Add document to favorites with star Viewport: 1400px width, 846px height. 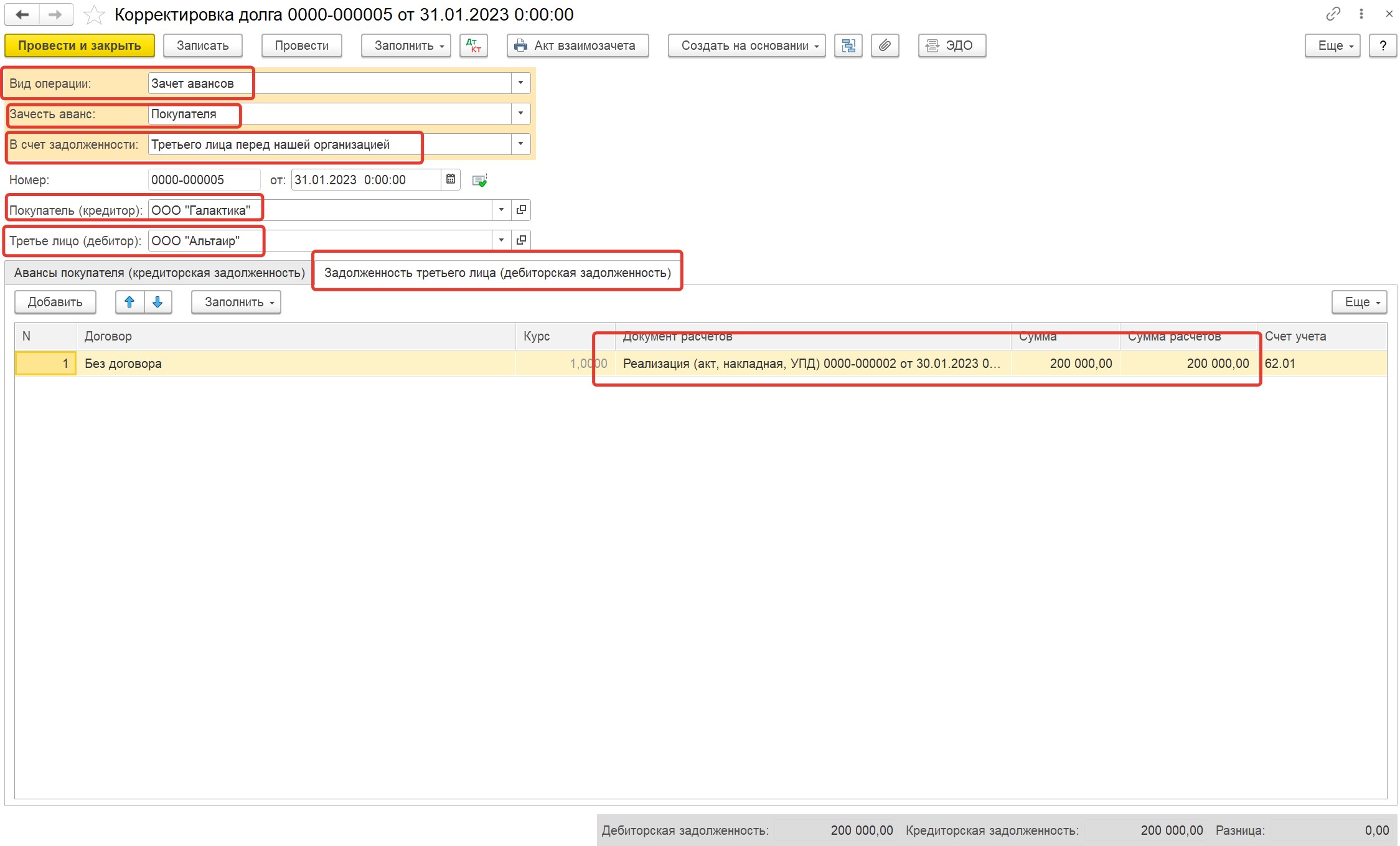[94, 14]
